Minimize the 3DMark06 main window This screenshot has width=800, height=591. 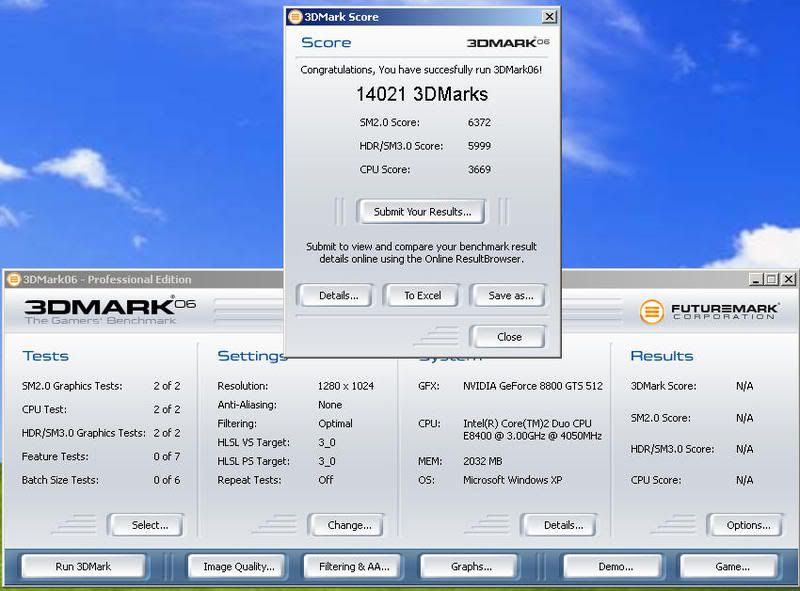coord(756,279)
